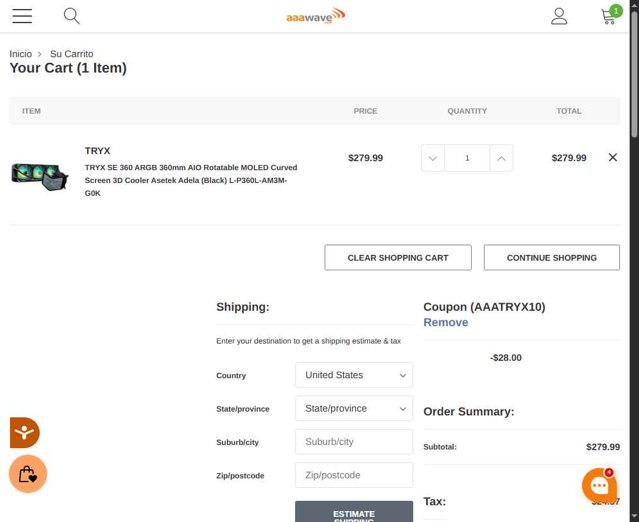Click Clear Shopping Cart button
This screenshot has height=522, width=639.
[x=398, y=258]
